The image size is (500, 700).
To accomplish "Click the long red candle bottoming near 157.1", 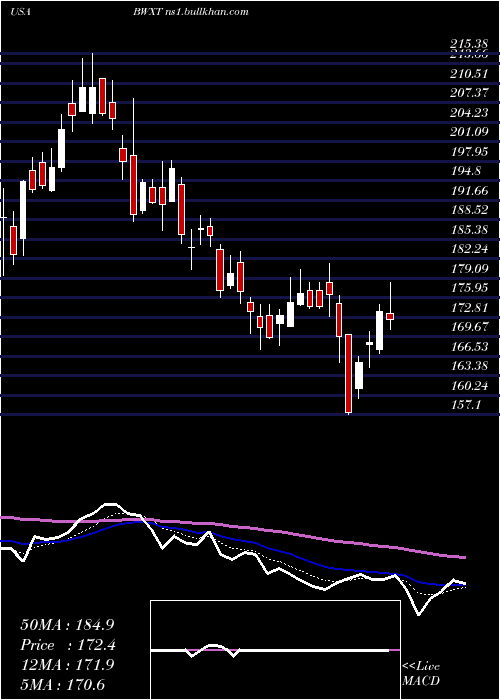I will pyautogui.click(x=348, y=373).
